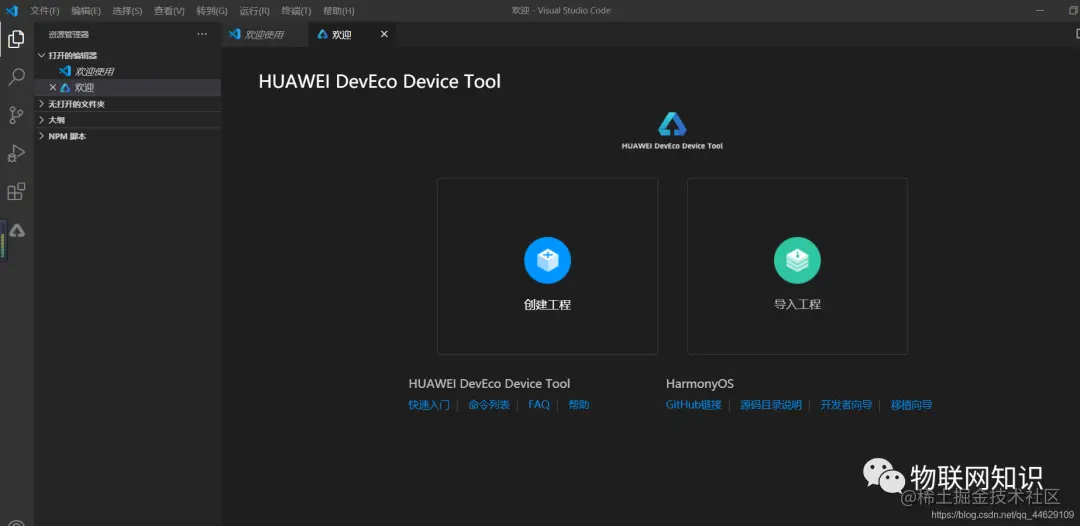This screenshot has height=526, width=1080.
Task: Open the Search view in the activity bar
Action: tap(17, 77)
